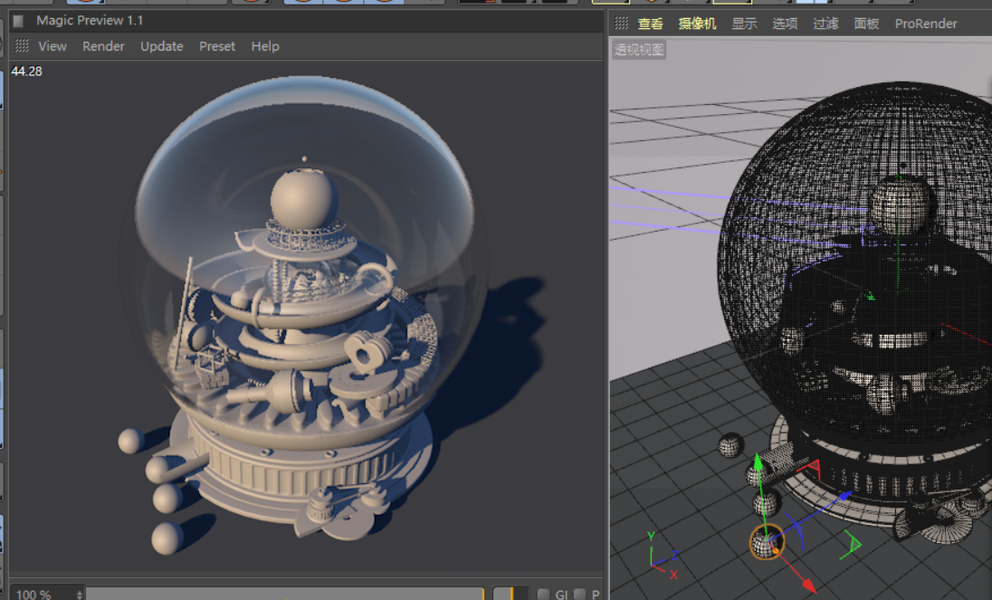Open the Preset menu in Magic Preview
This screenshot has width=992, height=600.
(x=217, y=46)
